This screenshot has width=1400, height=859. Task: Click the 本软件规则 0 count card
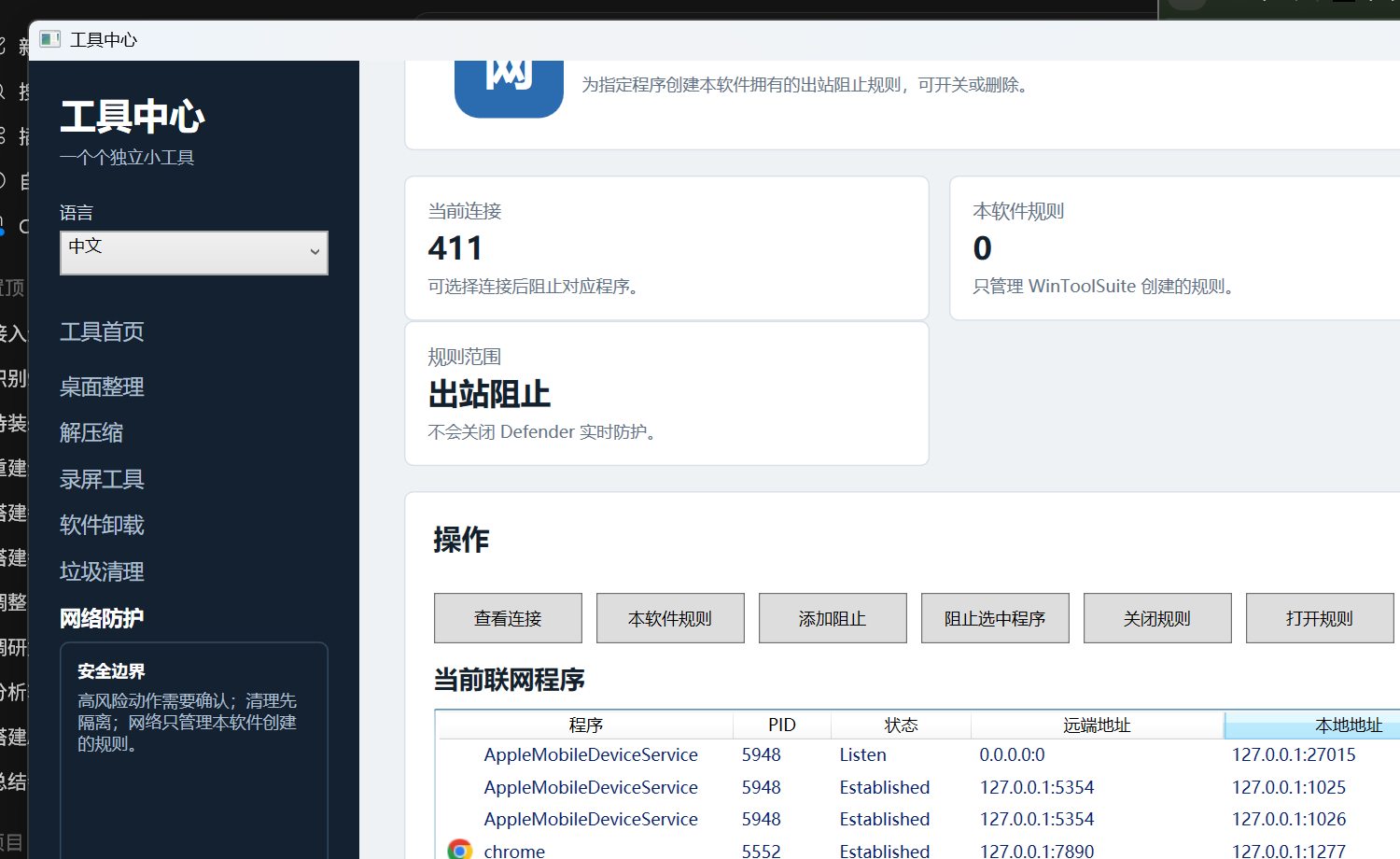click(x=1175, y=248)
